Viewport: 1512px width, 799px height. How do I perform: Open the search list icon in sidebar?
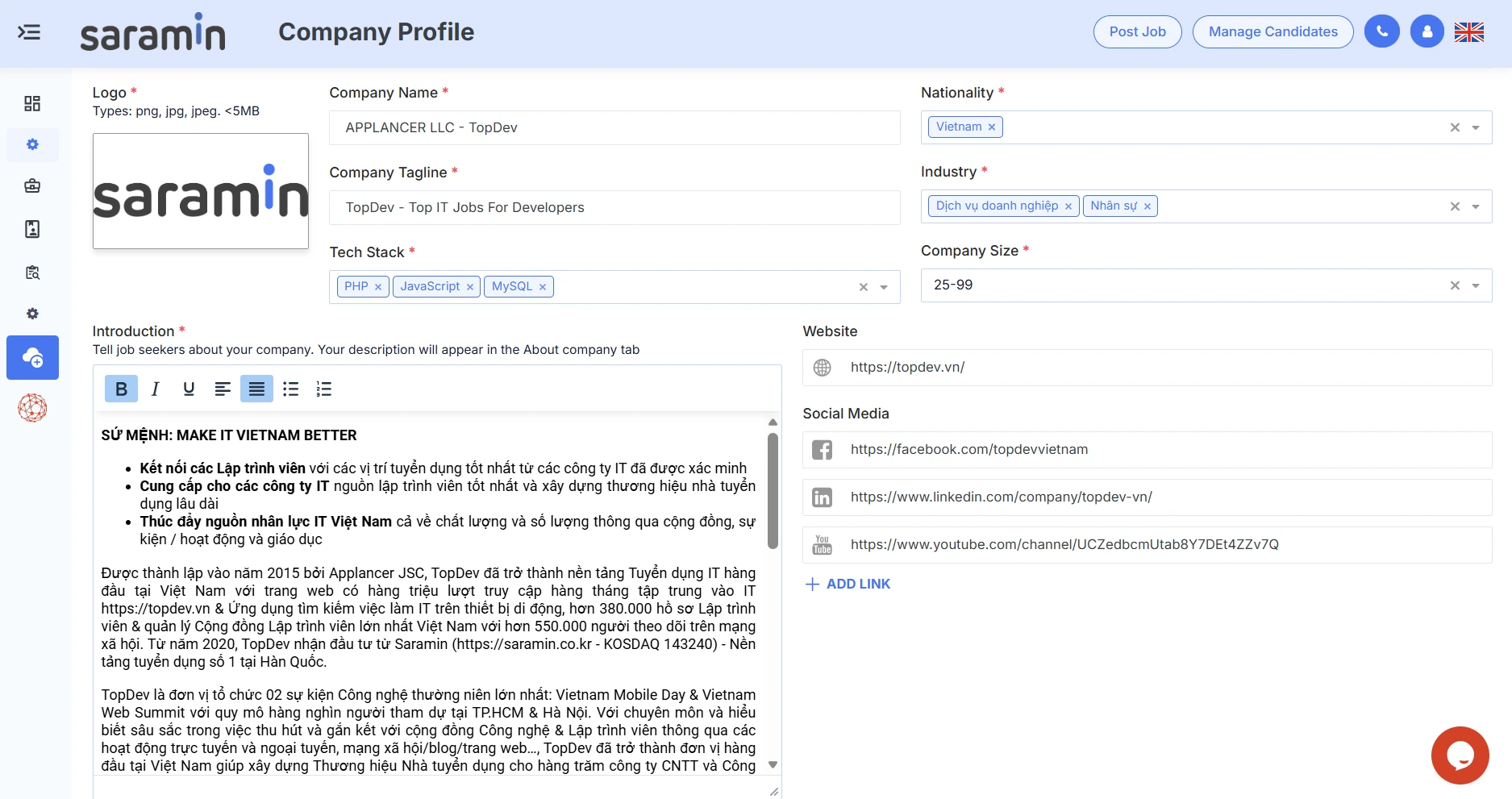click(32, 273)
